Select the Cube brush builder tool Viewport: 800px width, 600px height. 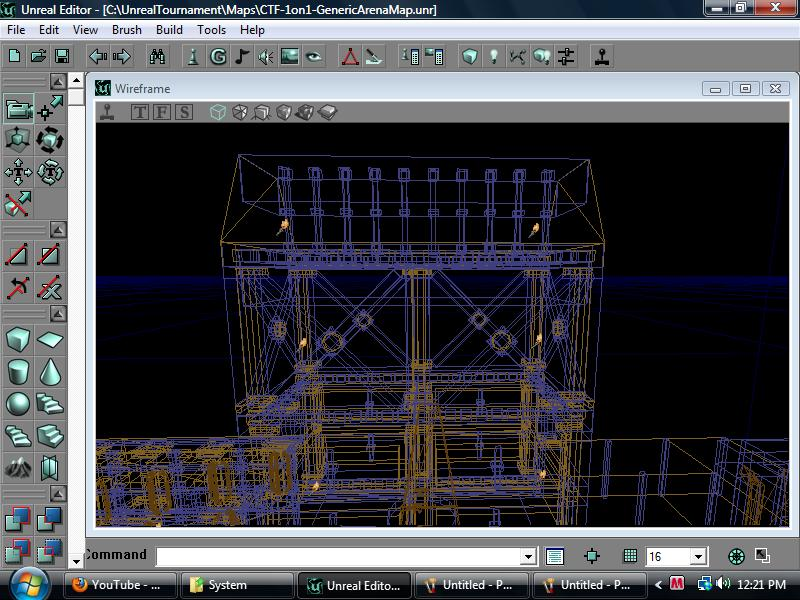(16, 338)
